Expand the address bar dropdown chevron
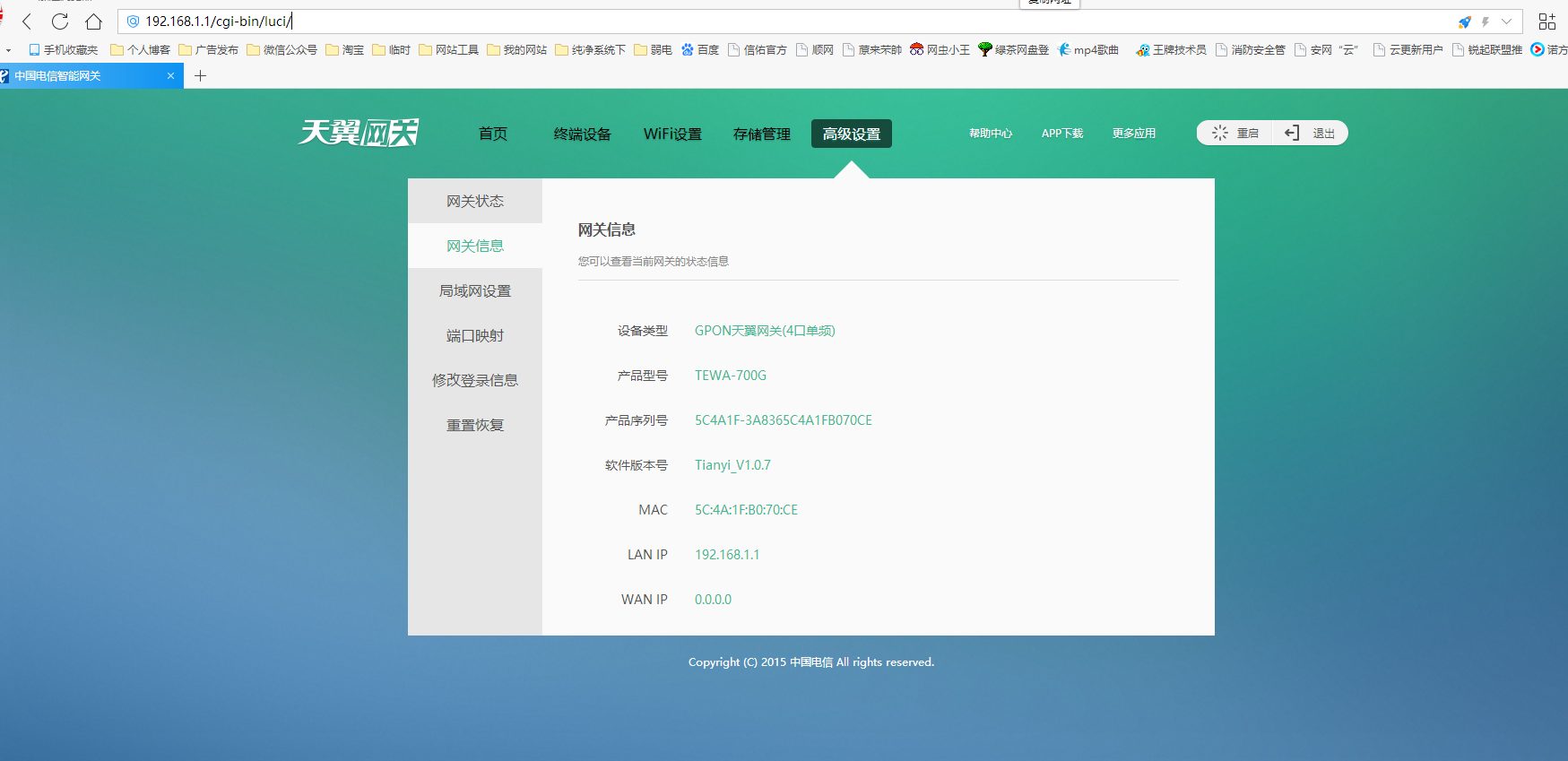The image size is (1568, 761). 1507,22
